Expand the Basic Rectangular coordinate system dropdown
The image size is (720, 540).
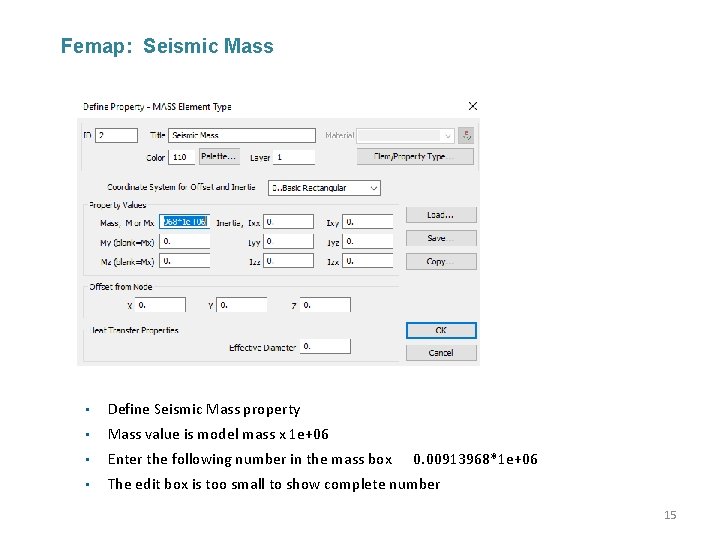click(x=324, y=188)
